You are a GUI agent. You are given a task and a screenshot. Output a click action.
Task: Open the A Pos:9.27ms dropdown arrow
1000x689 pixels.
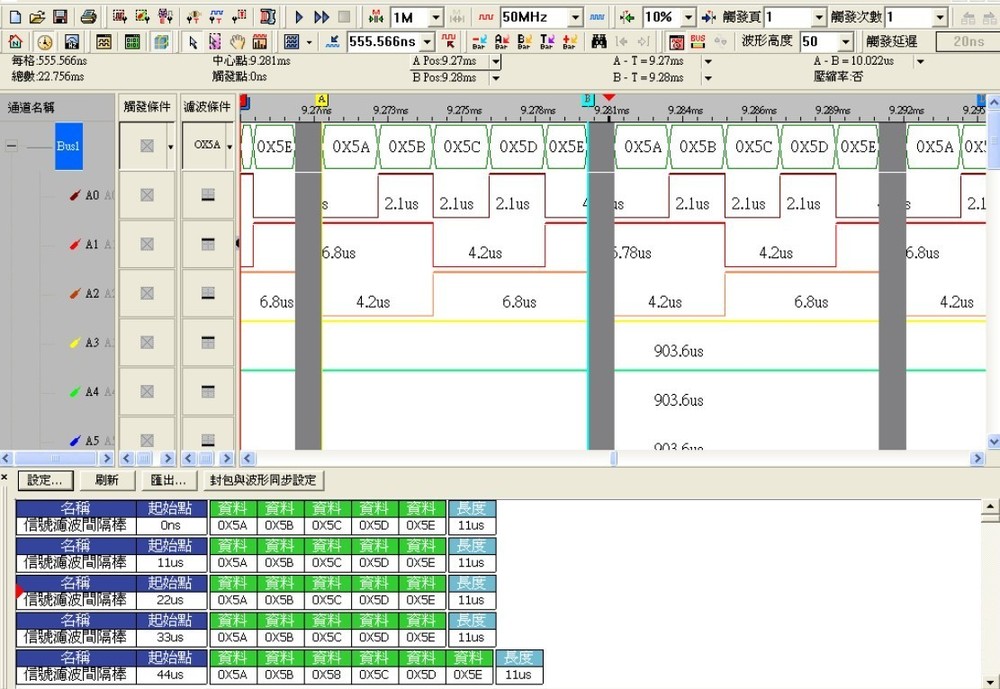point(496,61)
